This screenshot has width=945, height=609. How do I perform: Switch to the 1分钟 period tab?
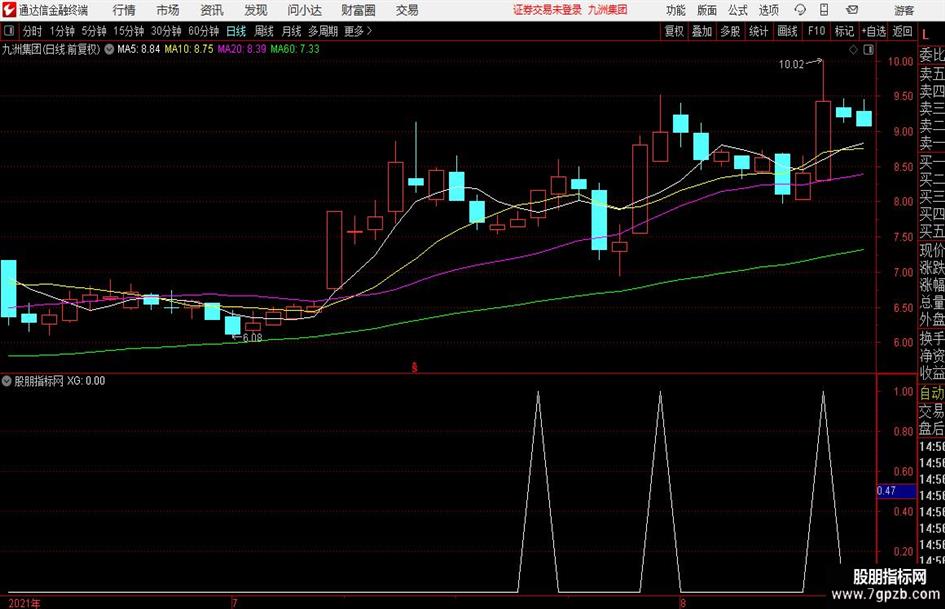[x=62, y=31]
